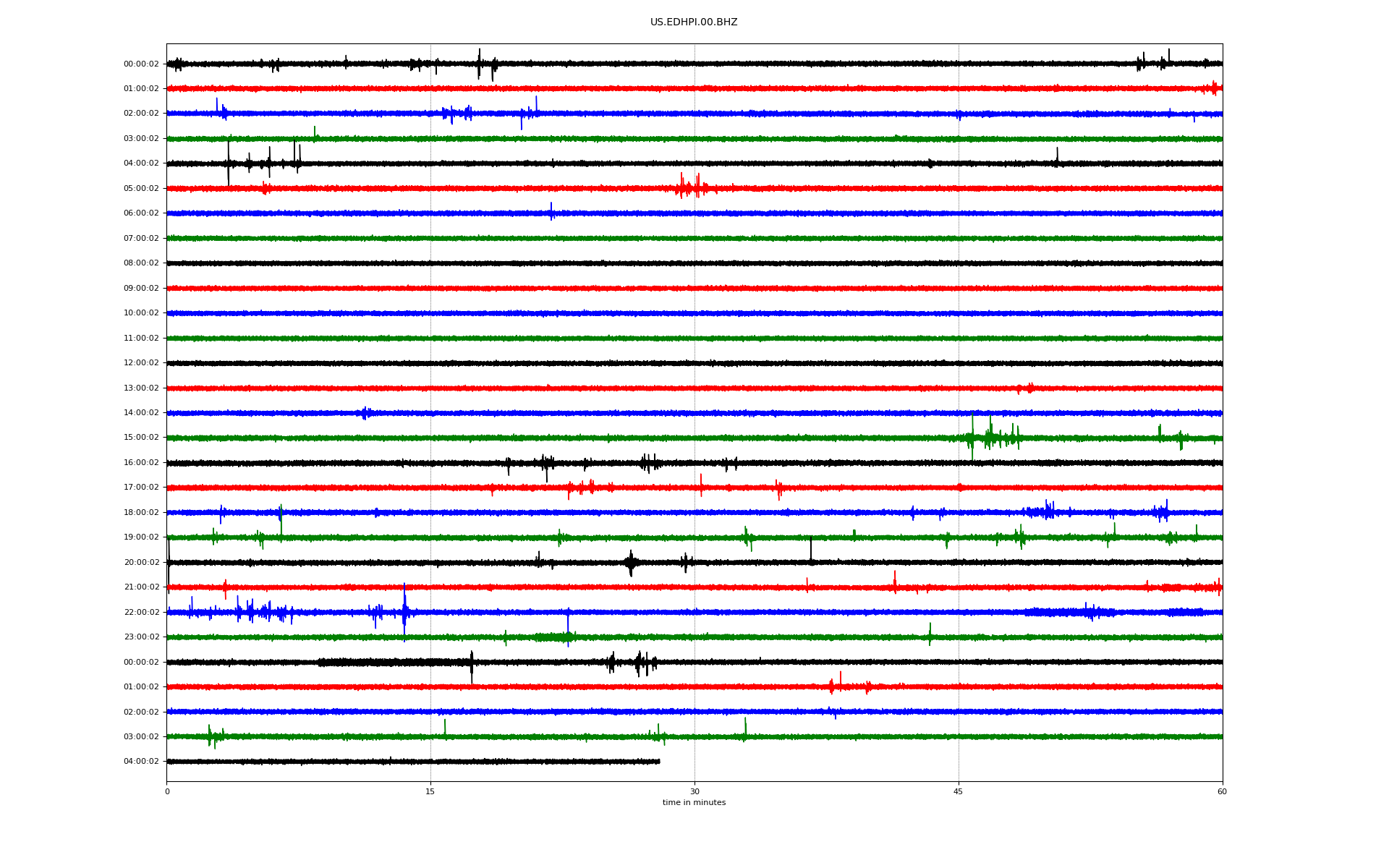This screenshot has height=868, width=1389.
Task: Click the 22:00:02 time label
Action: (141, 613)
